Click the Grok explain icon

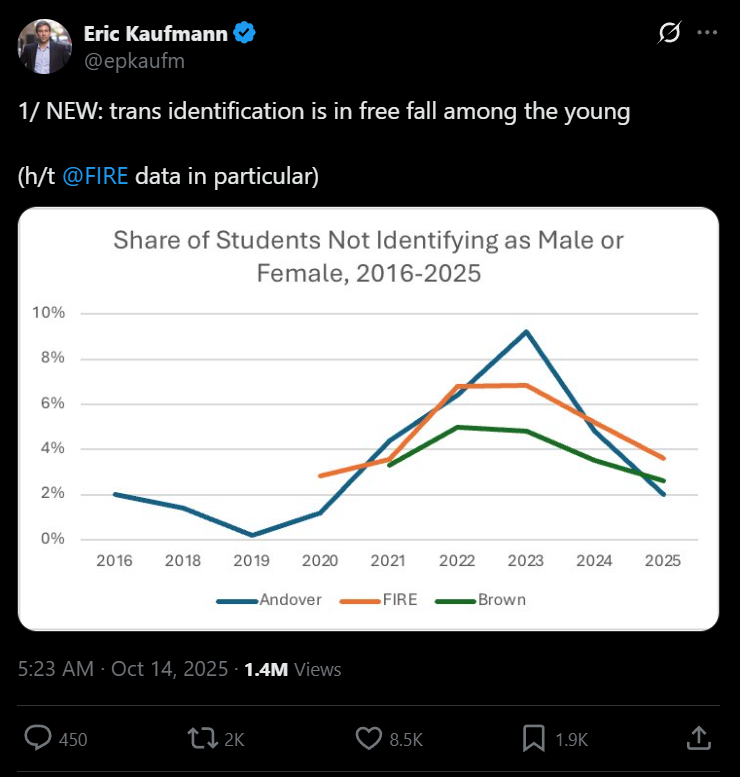pos(668,33)
